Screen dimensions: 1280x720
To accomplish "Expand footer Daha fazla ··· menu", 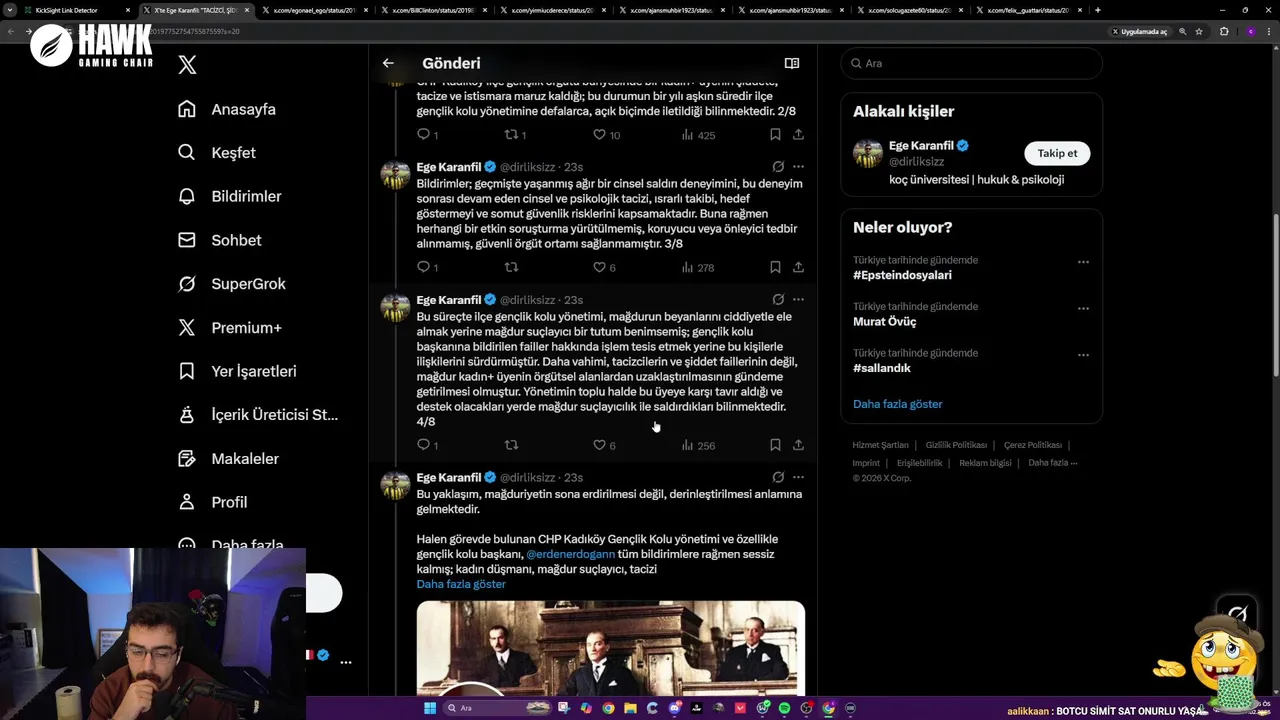I will 1052,463.
